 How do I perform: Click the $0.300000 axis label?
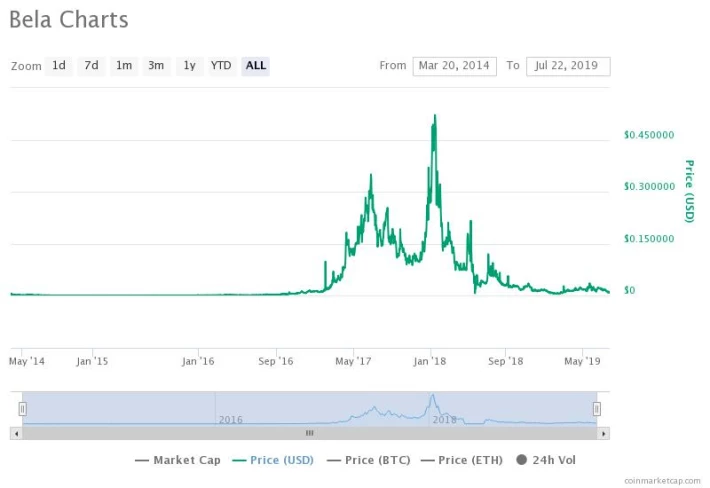(649, 187)
